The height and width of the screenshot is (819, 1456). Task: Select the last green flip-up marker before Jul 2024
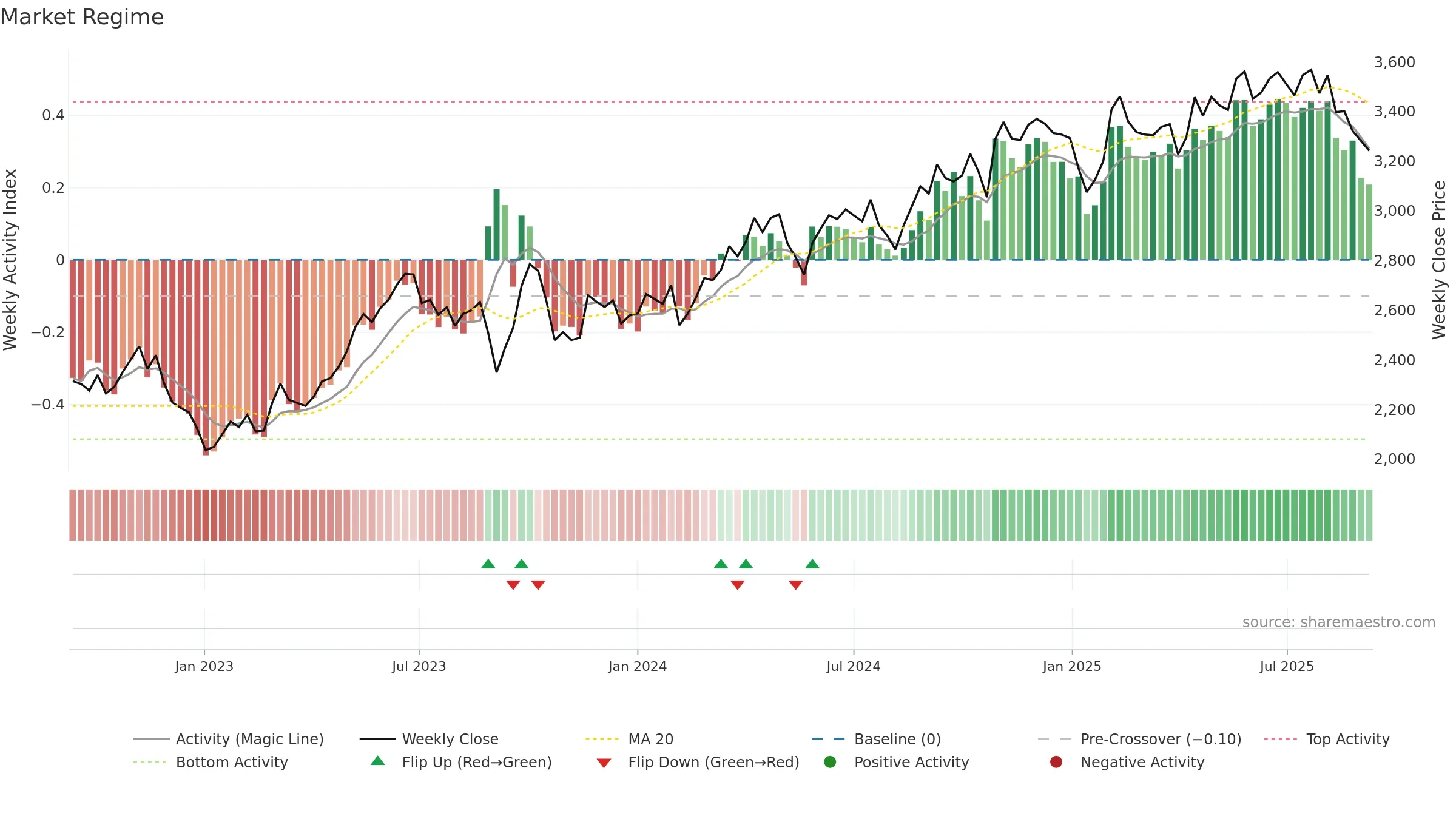point(812,564)
